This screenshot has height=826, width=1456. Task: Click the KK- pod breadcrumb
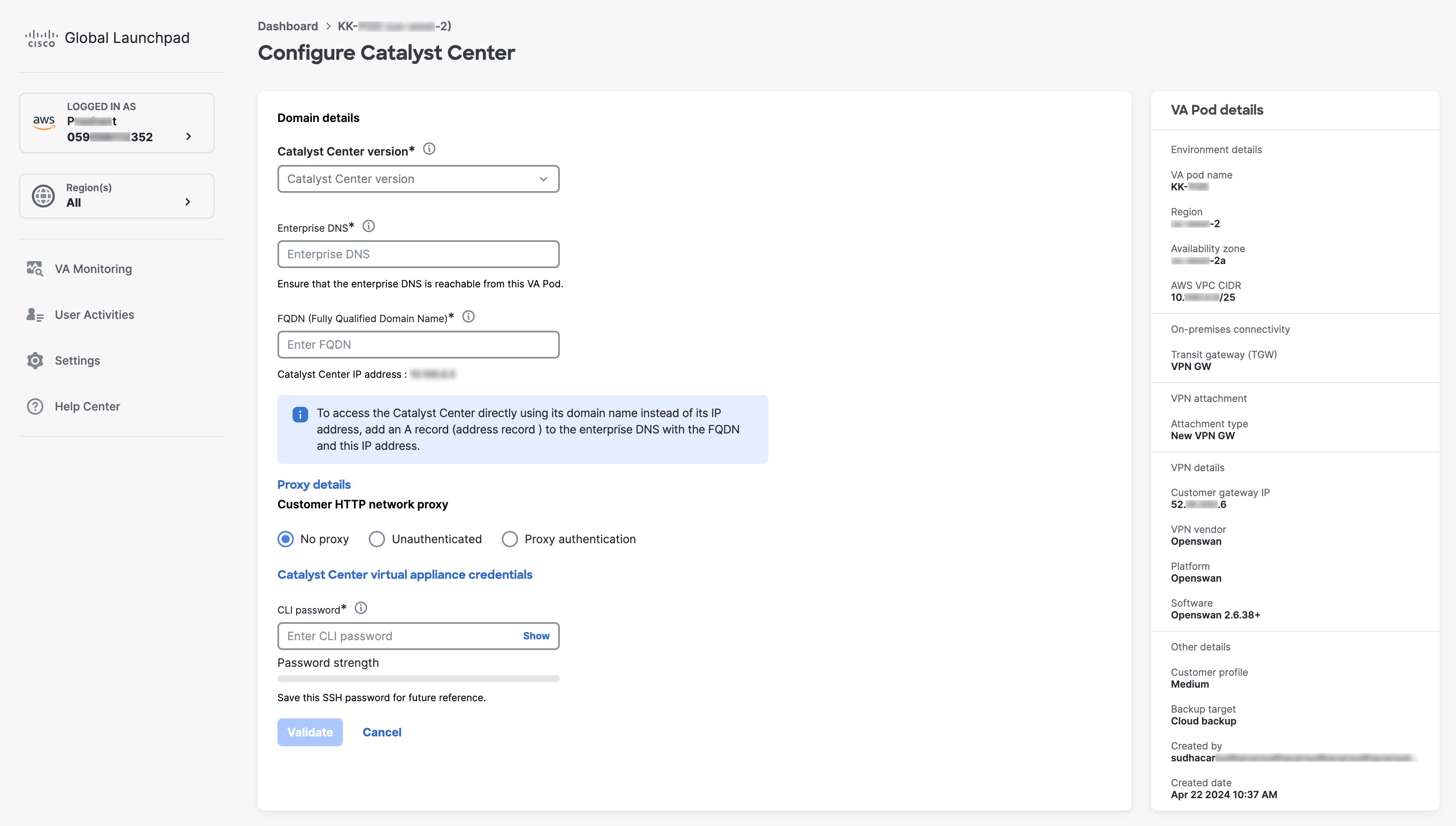click(394, 26)
